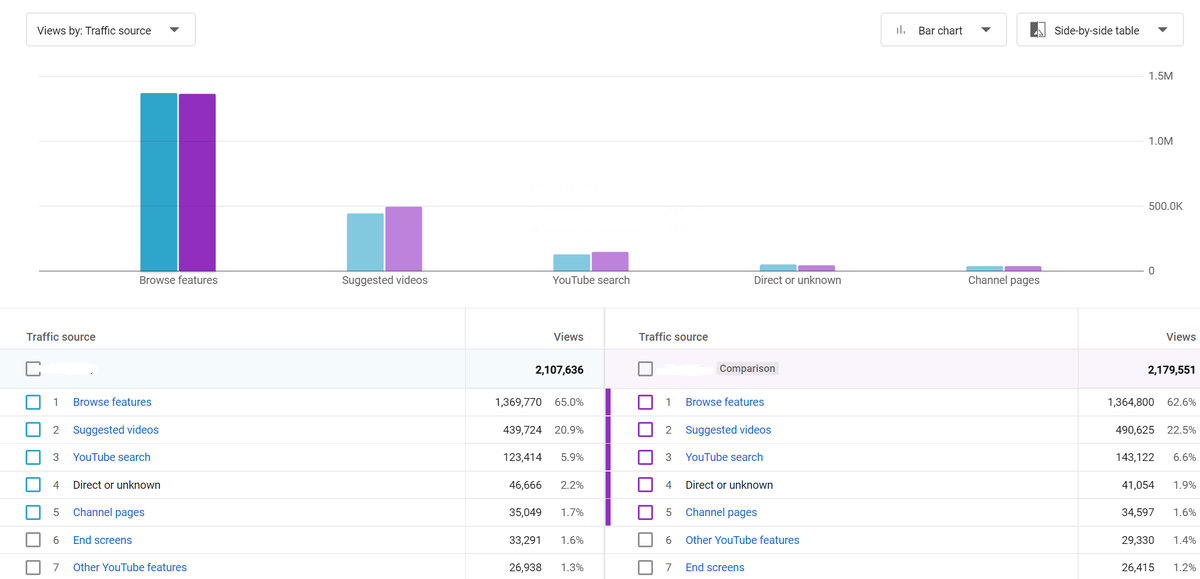The width and height of the screenshot is (1200, 579).
Task: Uncheck comparison Channel pages checkbox
Action: (x=645, y=512)
